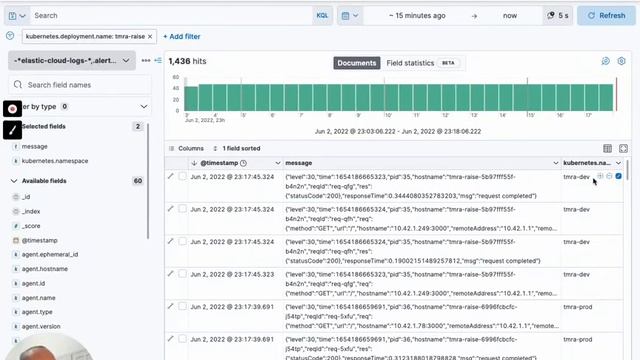Open chart options gear icon

[621, 61]
